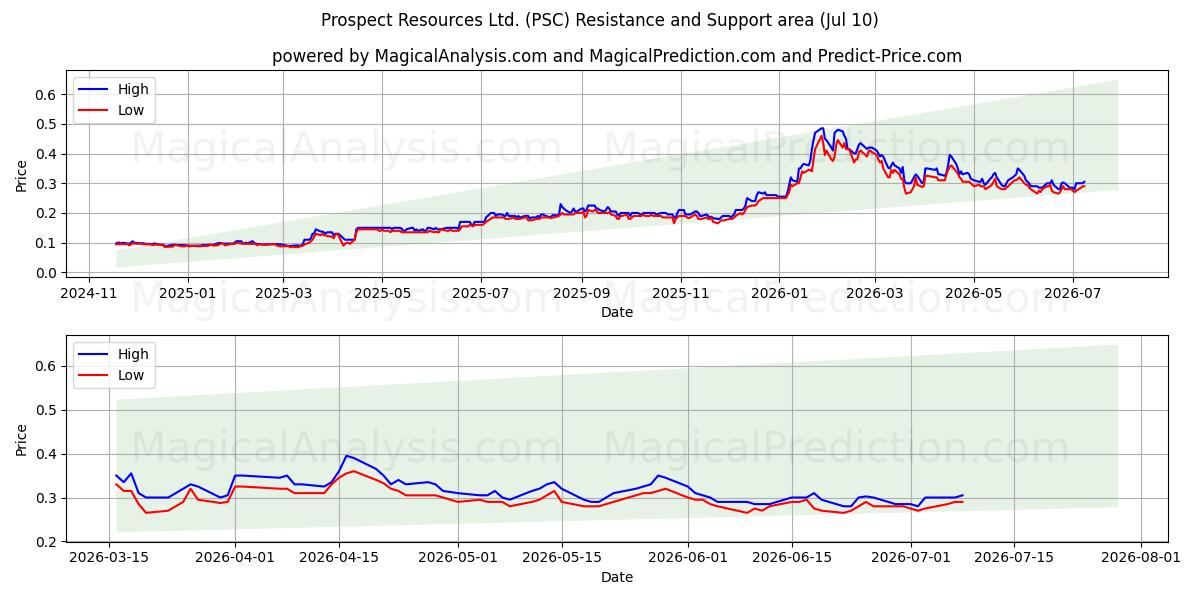
Task: Click the "2026-06-01" x-axis label in the bottom chart
Action: point(688,558)
